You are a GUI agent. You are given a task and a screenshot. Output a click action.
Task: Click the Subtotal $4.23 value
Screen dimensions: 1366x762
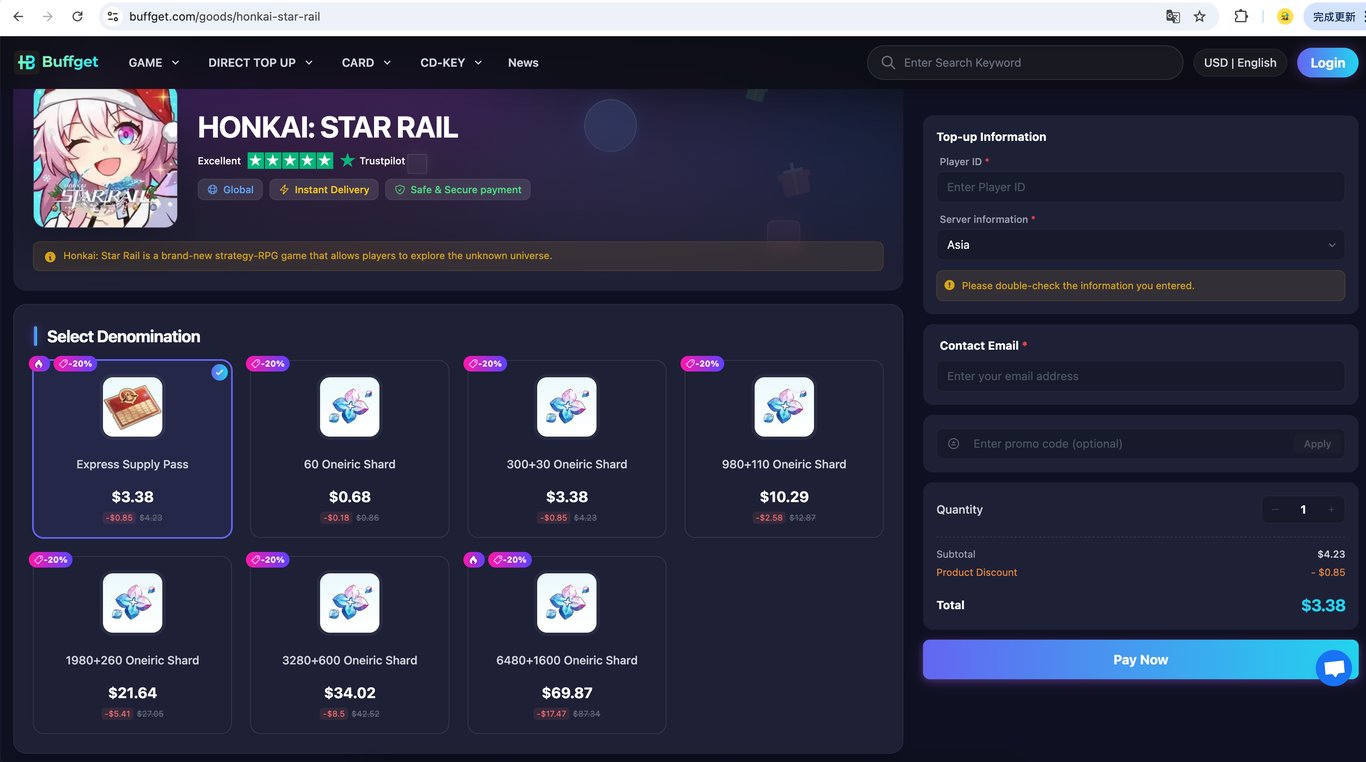[x=1331, y=554]
